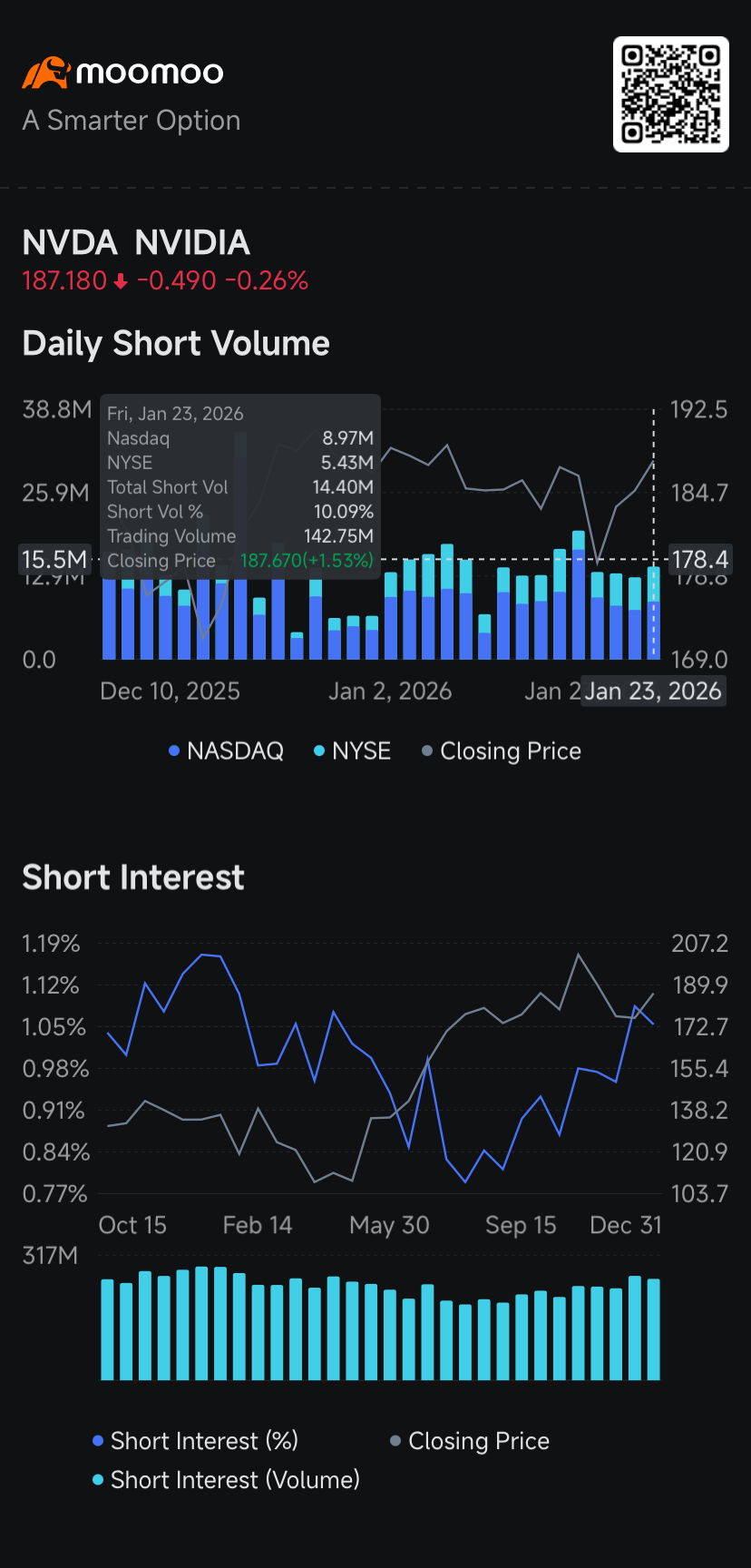Click the red down arrow price indicator
The height and width of the screenshot is (1568, 751).
pyautogui.click(x=121, y=281)
